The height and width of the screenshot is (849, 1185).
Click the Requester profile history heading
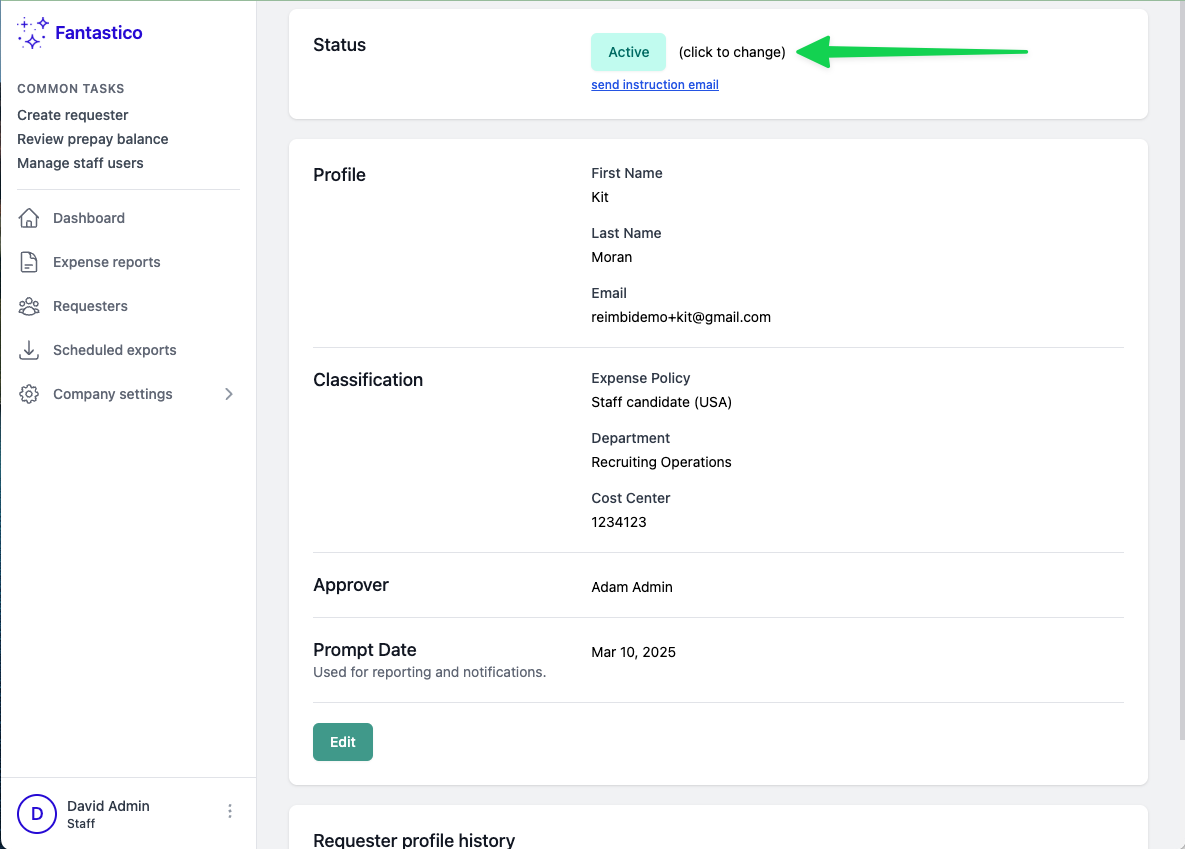pyautogui.click(x=414, y=840)
